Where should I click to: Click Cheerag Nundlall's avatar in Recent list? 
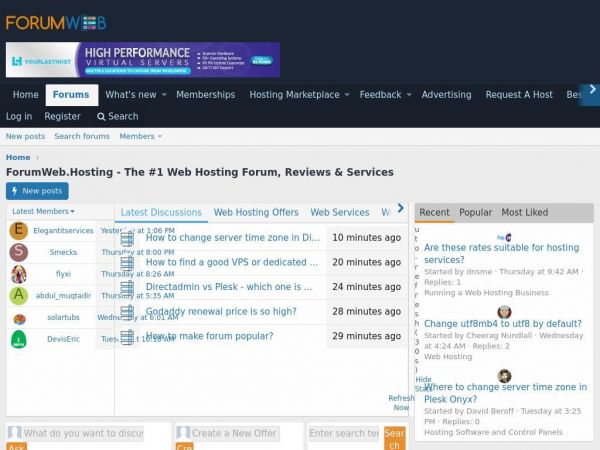click(x=504, y=311)
